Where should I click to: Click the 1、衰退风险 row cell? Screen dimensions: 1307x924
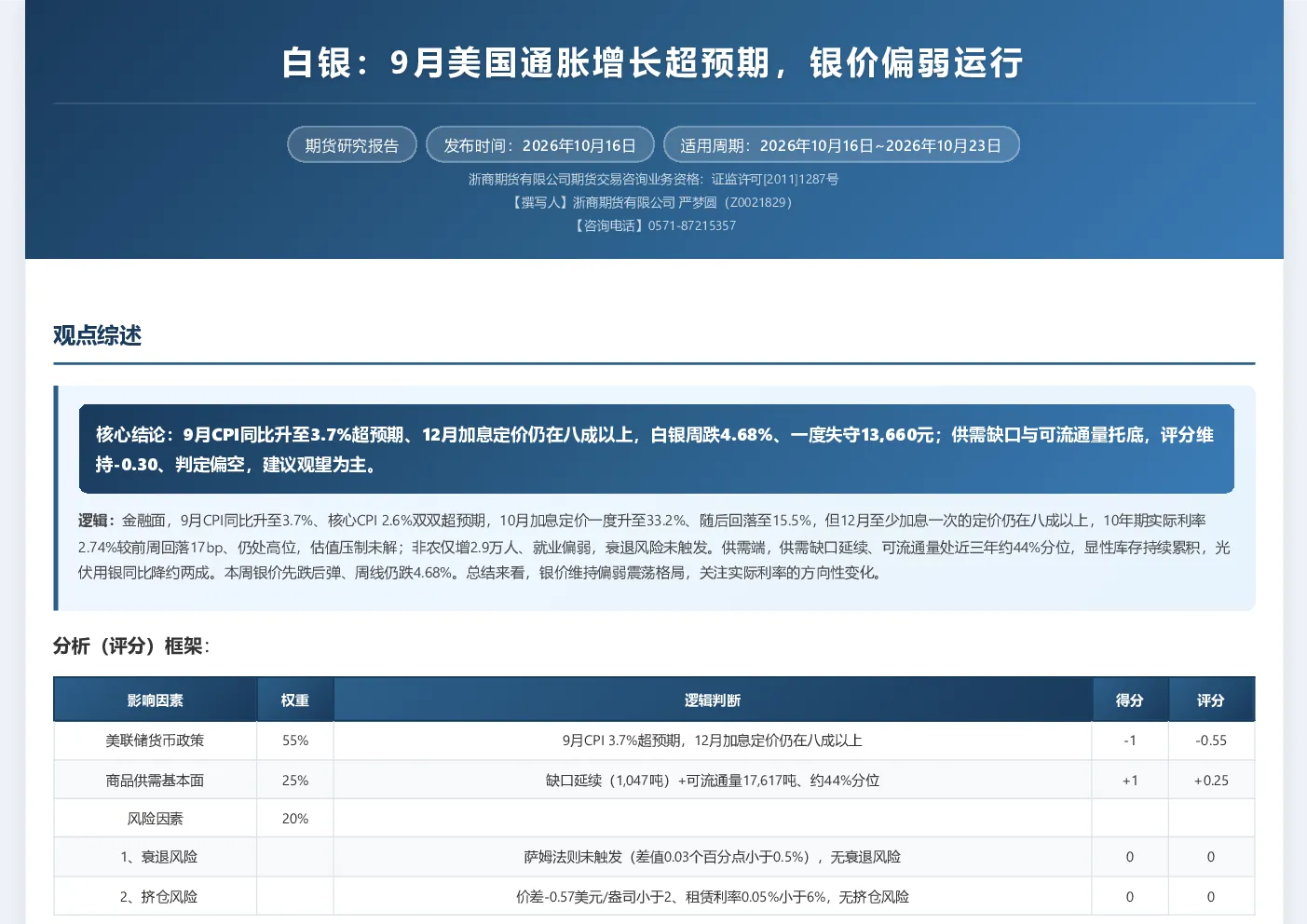(x=156, y=857)
